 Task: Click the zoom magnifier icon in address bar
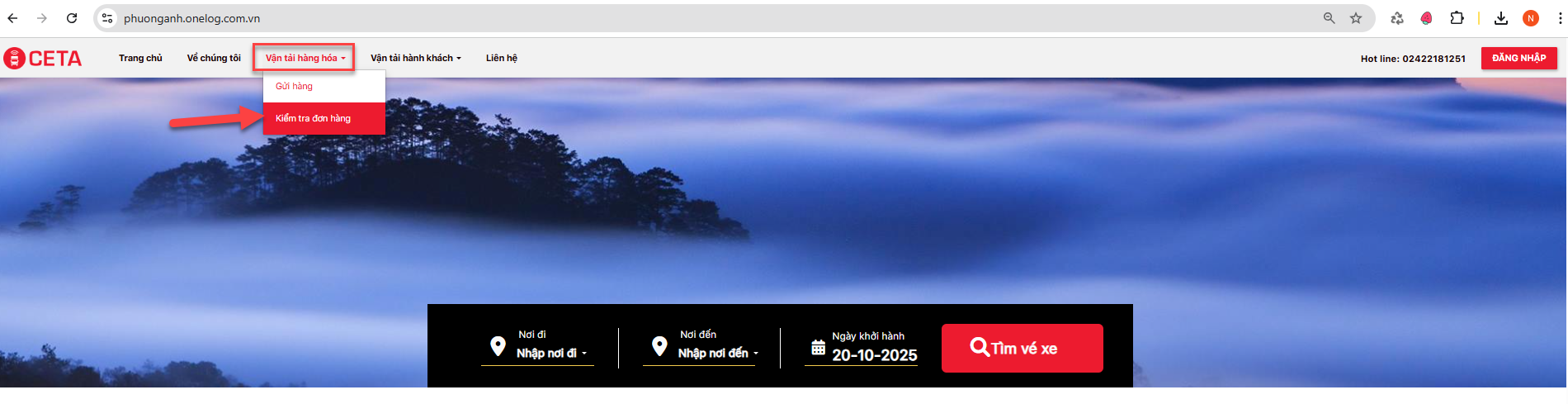coord(1329,18)
